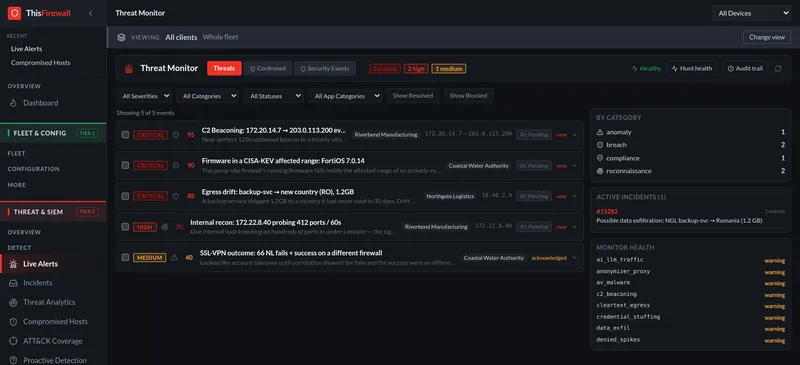Image resolution: width=800 pixels, height=365 pixels.
Task: Select checkbox for Egress drift alert
Action: pos(125,196)
